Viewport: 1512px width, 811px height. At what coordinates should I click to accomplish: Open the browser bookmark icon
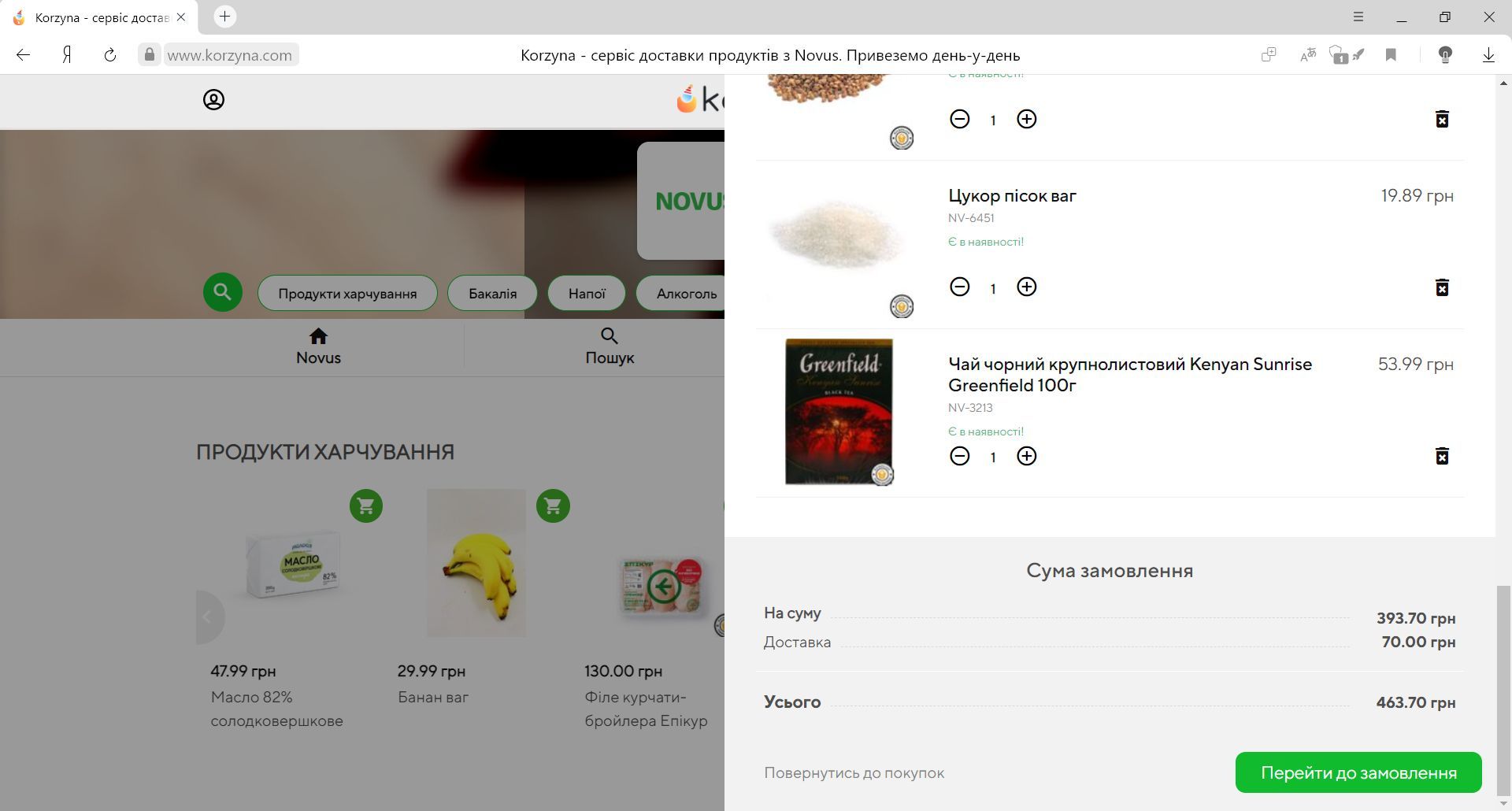coord(1391,55)
